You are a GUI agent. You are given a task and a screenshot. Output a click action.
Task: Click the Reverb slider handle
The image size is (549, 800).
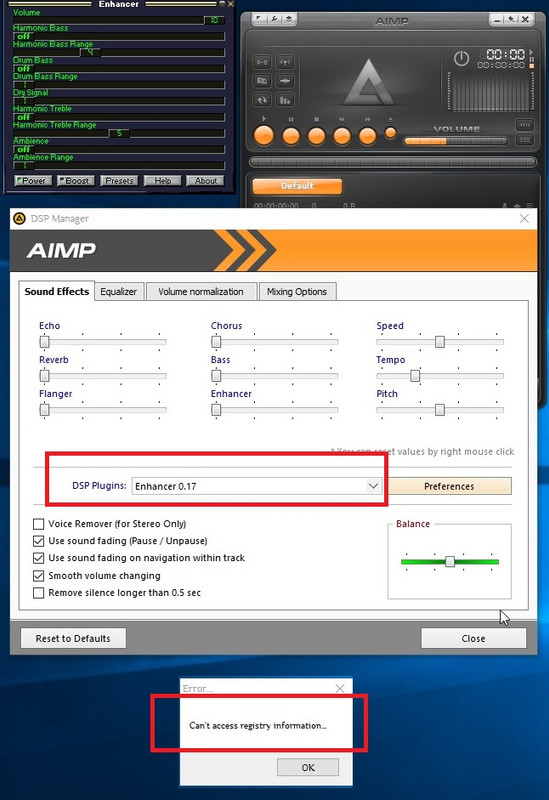44,376
